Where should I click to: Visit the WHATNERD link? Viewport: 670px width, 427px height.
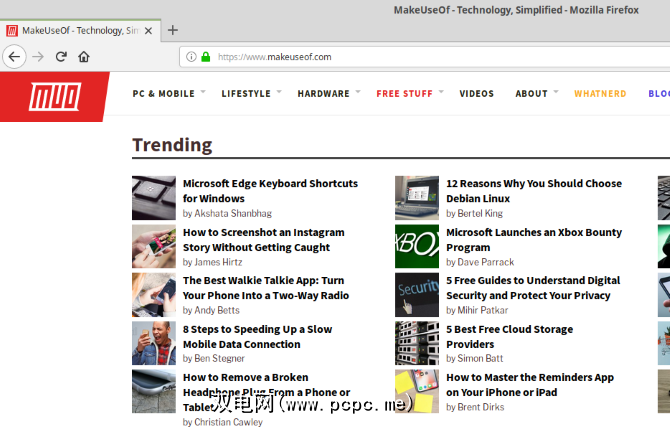pyautogui.click(x=600, y=94)
